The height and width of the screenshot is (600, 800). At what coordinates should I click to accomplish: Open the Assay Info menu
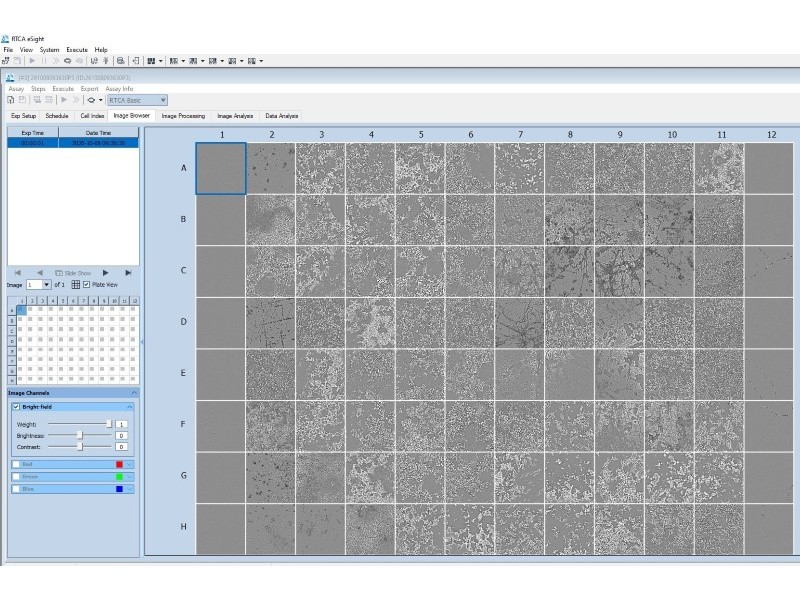coord(119,89)
